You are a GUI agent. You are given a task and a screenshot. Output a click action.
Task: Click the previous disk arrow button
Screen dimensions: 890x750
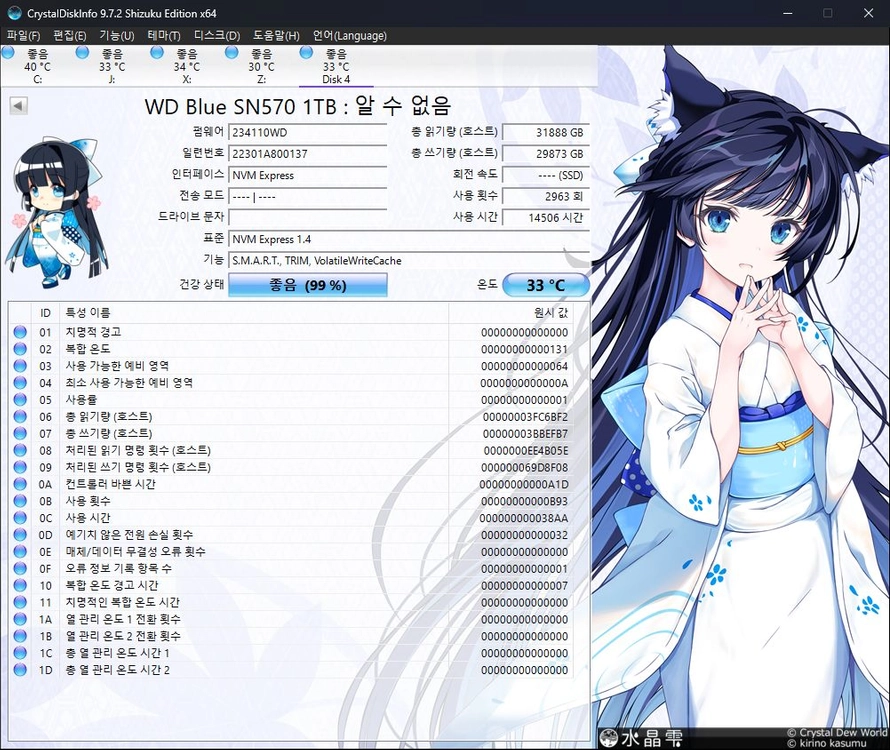(19, 106)
